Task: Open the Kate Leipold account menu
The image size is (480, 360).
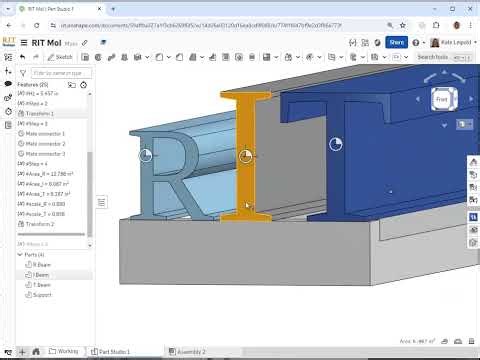Action: point(453,42)
